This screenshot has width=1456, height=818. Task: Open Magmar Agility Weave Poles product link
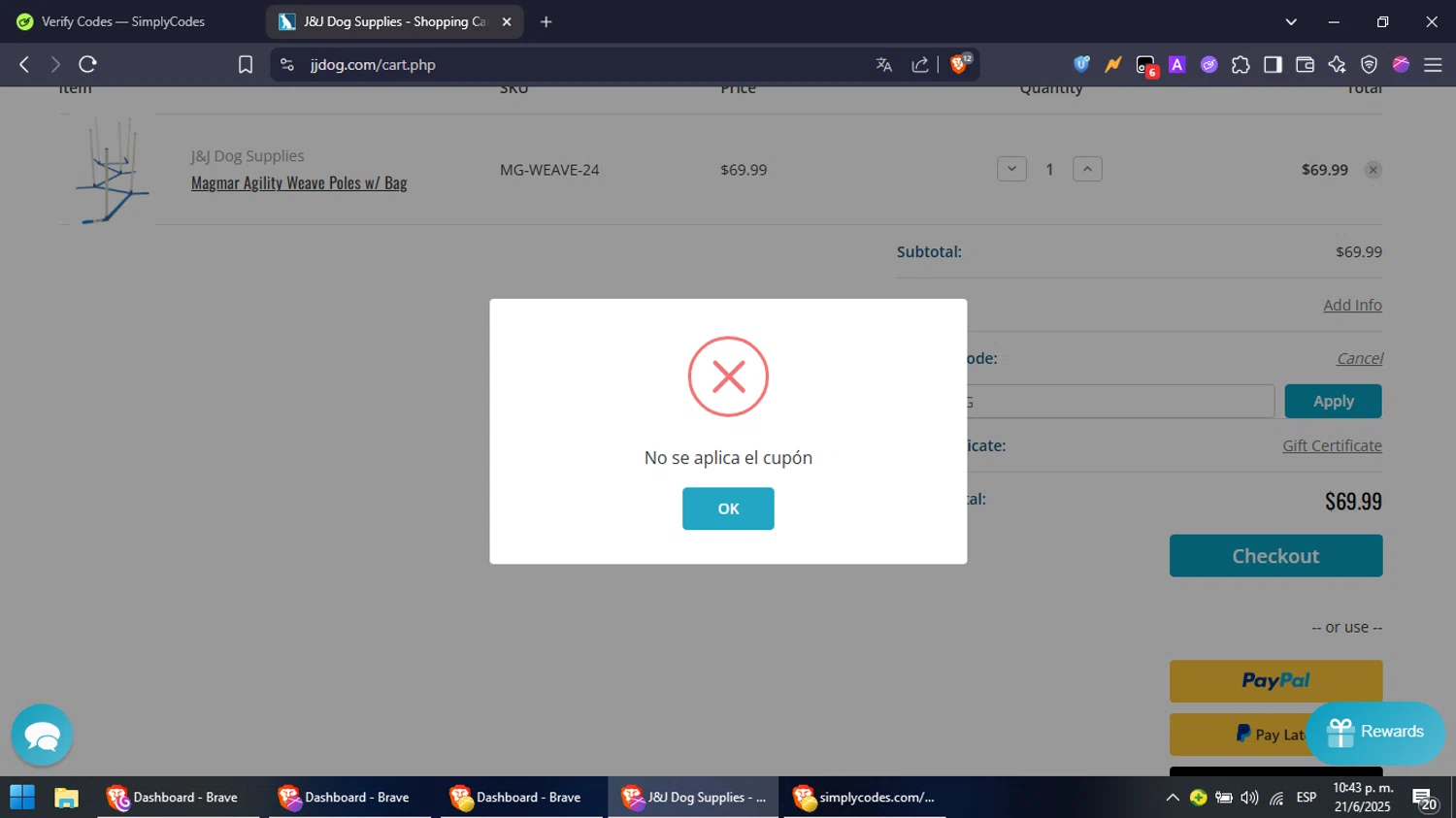point(299,182)
